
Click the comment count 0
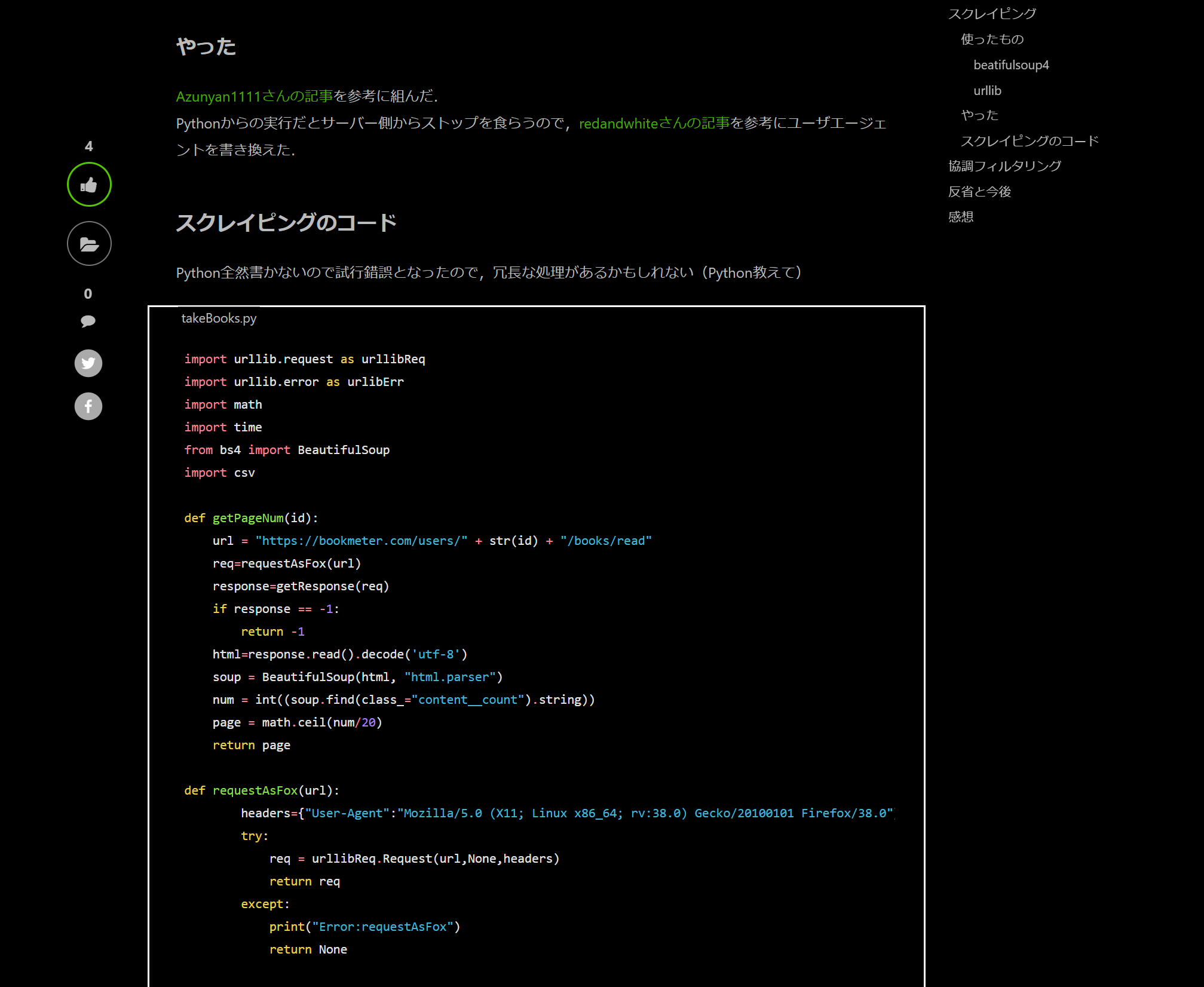point(88,294)
